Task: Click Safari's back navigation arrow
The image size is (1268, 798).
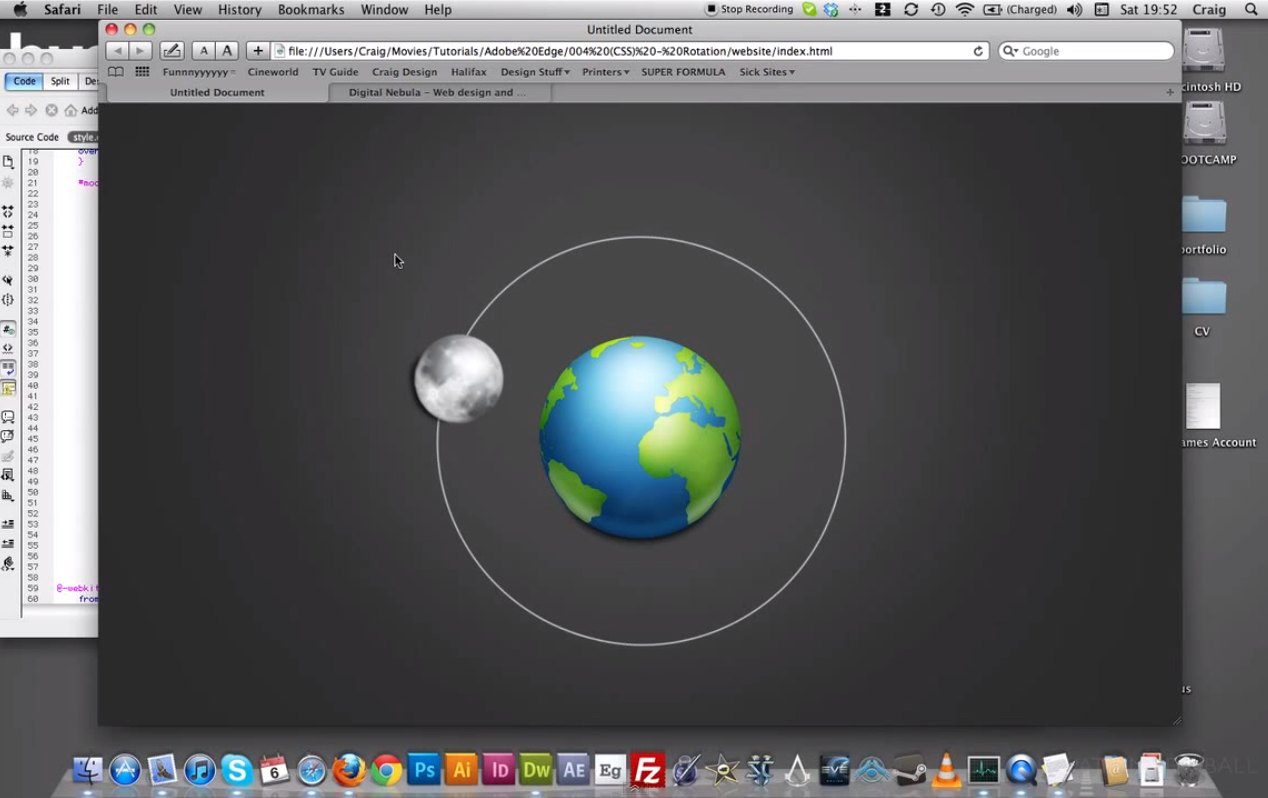Action: pyautogui.click(x=117, y=51)
